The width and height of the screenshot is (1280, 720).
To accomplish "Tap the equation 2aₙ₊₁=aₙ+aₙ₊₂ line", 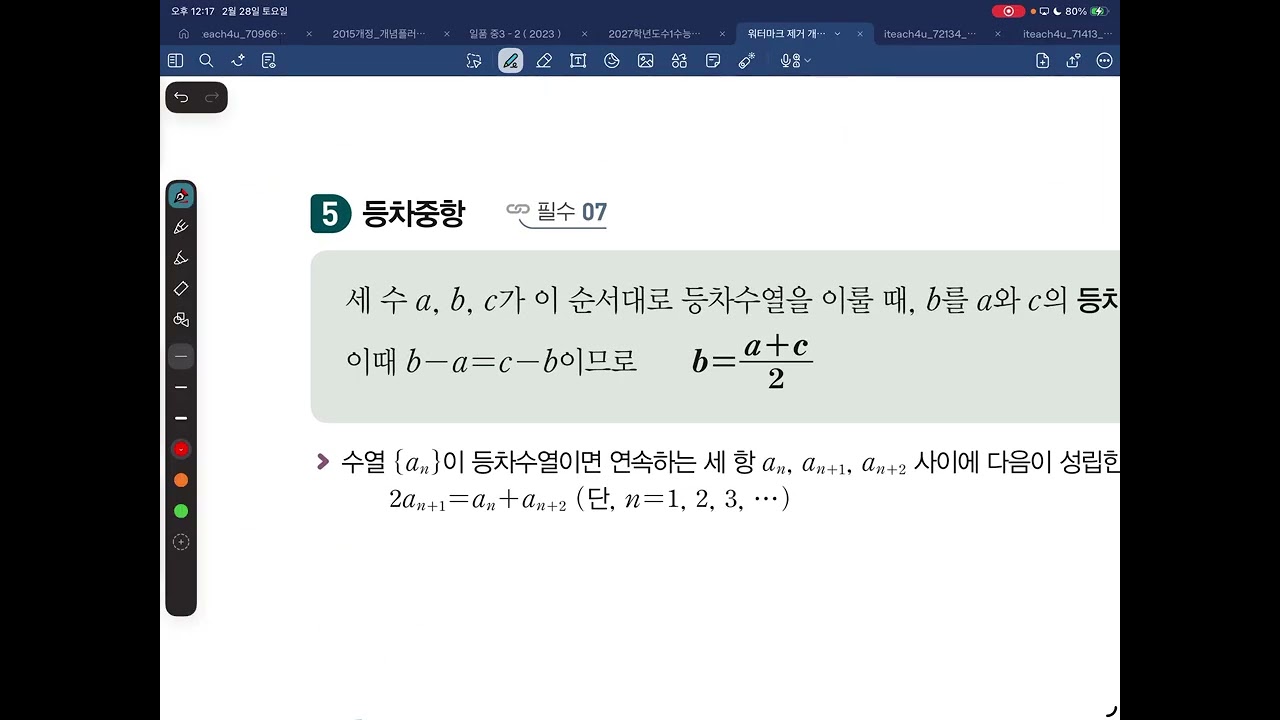I will coord(589,499).
